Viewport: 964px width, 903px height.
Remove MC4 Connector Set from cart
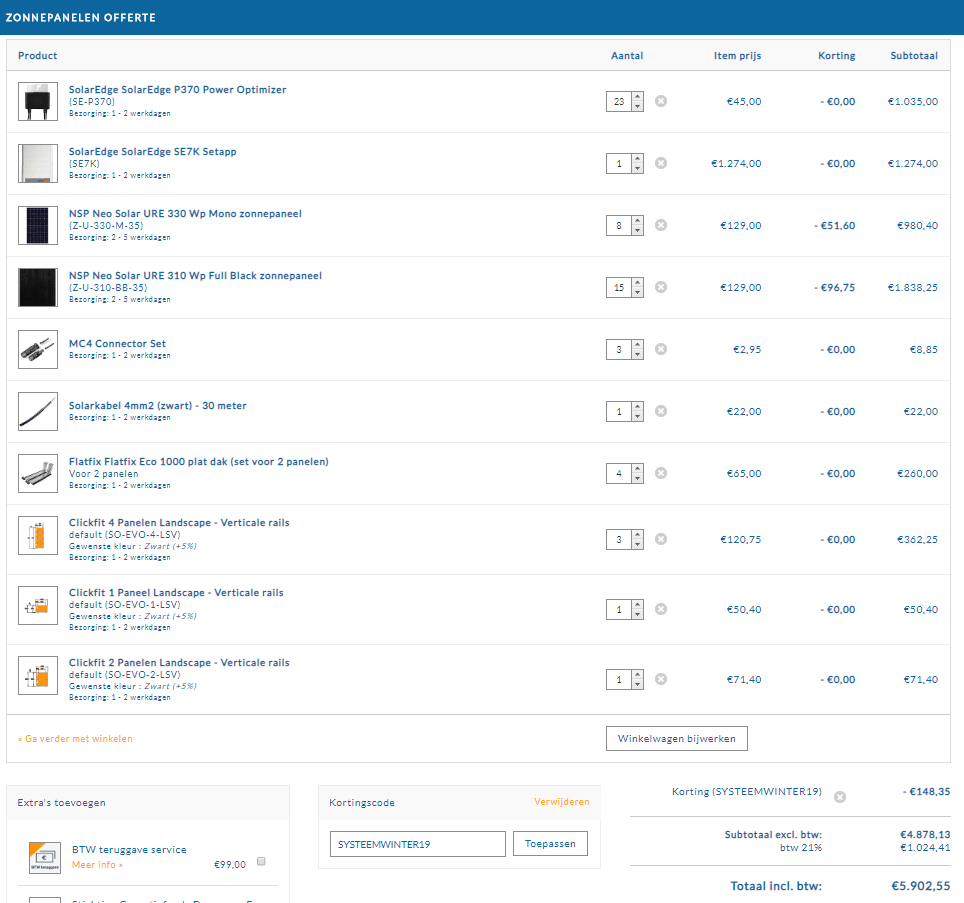pyautogui.click(x=661, y=349)
